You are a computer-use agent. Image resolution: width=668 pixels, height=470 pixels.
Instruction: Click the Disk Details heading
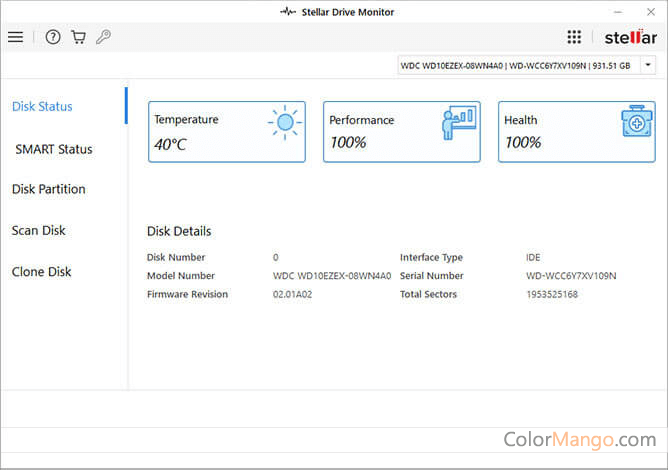click(x=179, y=231)
